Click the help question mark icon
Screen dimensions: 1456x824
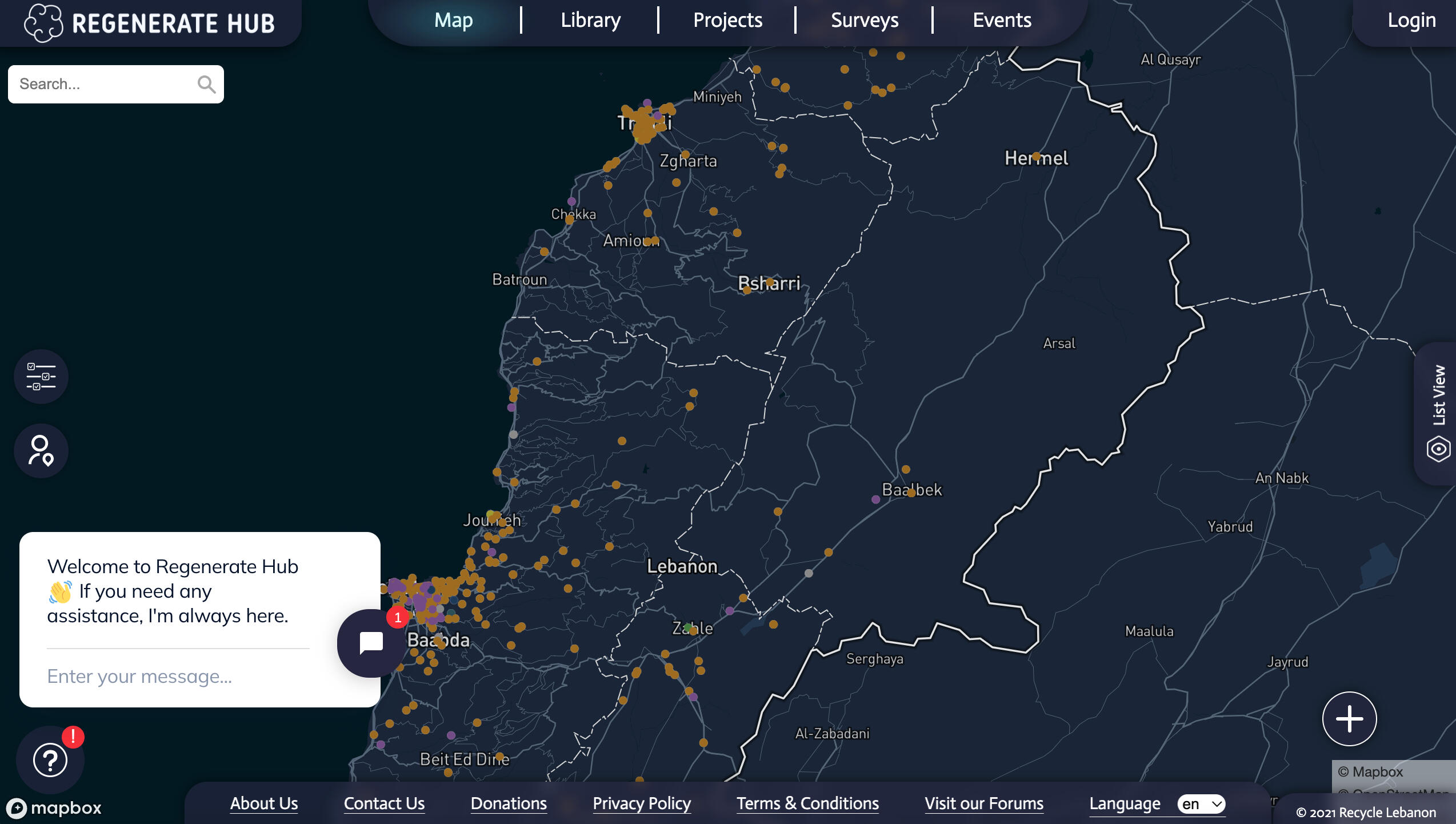tap(50, 760)
